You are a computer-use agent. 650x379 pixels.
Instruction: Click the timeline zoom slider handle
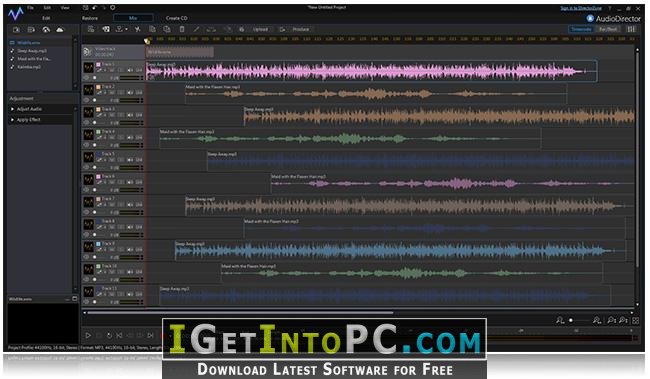[571, 320]
